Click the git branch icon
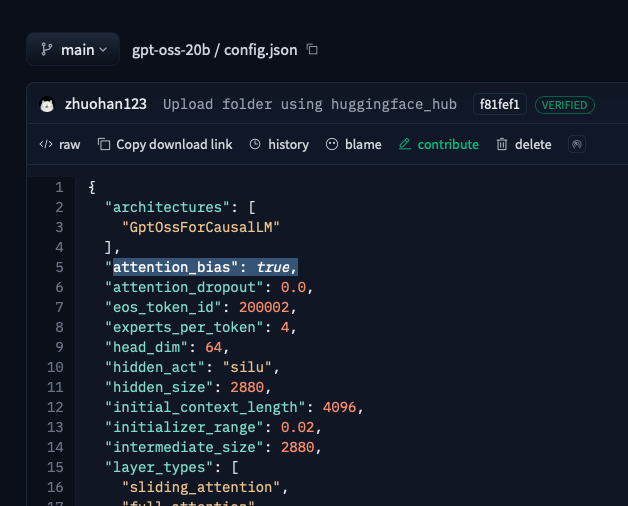Screen dimensions: 628x506 point(46,50)
